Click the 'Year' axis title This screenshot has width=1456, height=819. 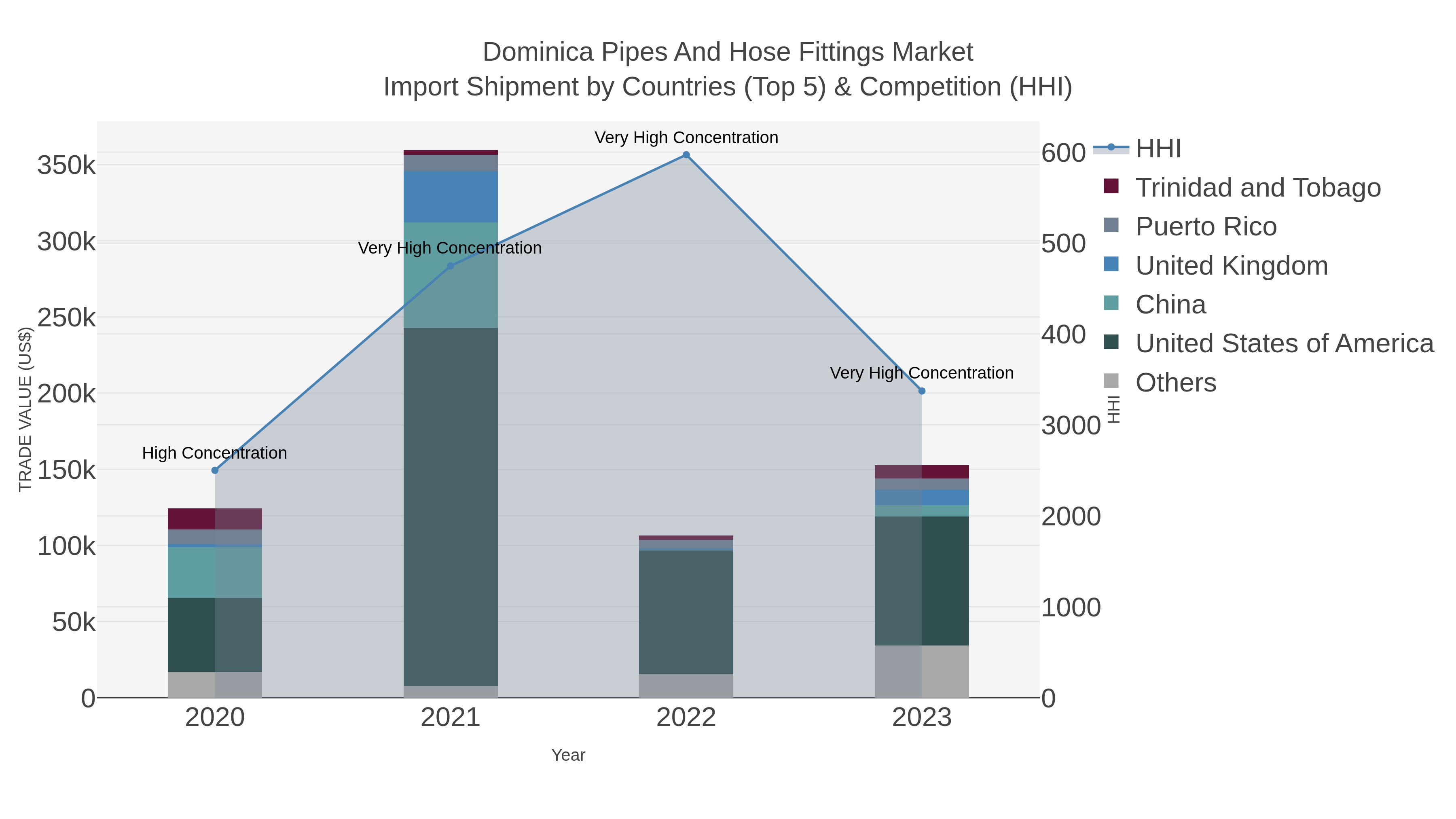(569, 755)
